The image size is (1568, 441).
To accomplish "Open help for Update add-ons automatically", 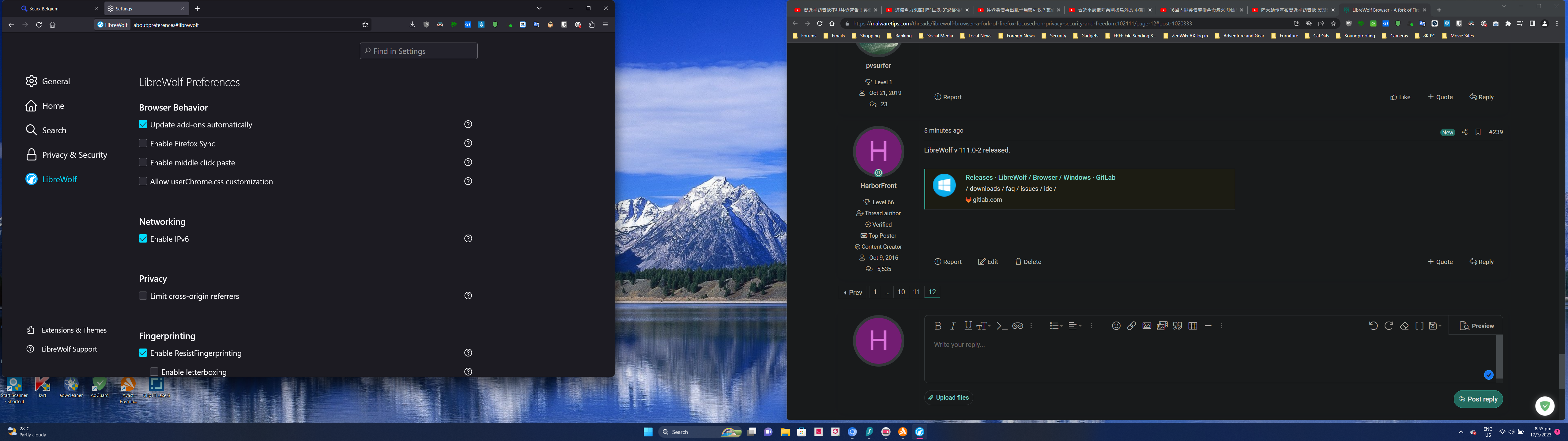I will point(468,124).
